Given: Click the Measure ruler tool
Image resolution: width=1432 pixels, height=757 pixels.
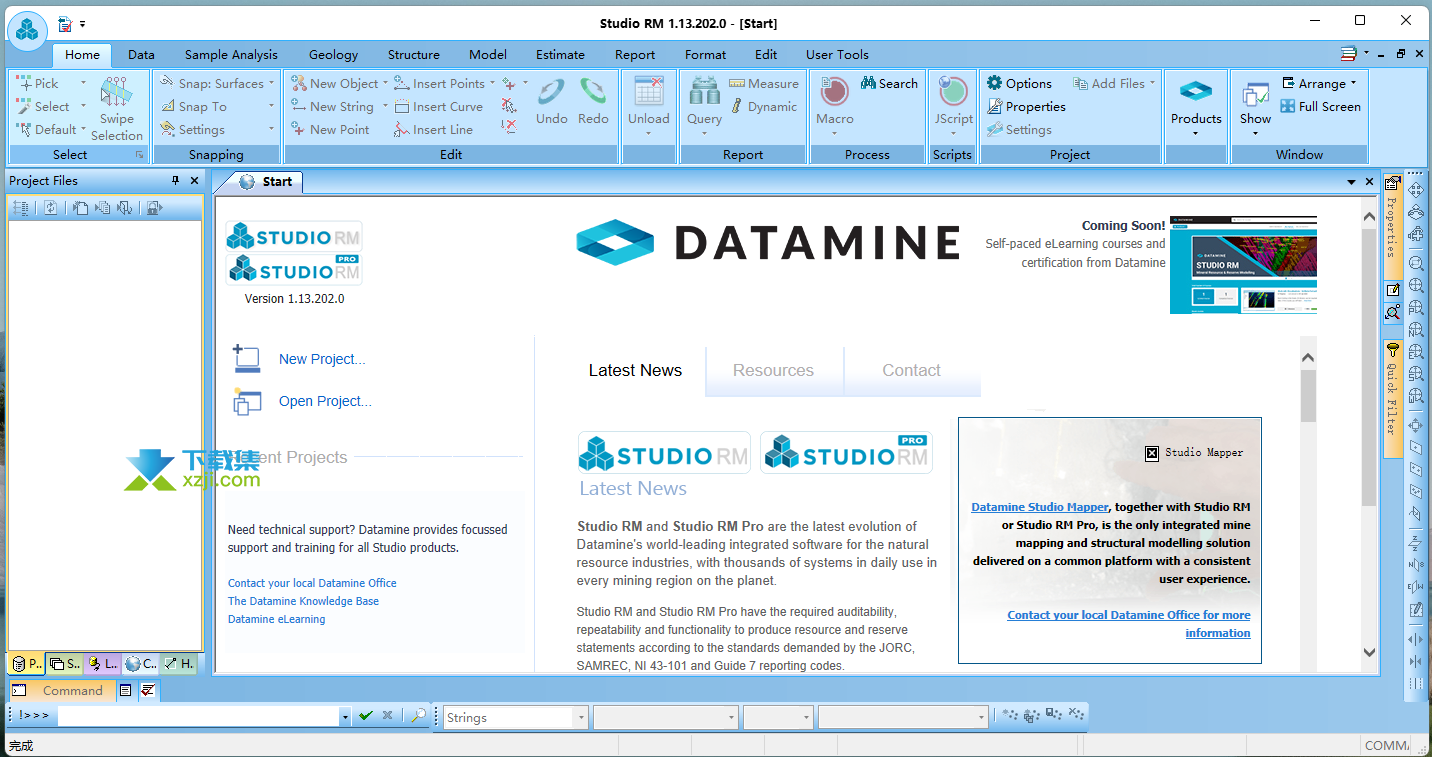Looking at the screenshot, I should [x=764, y=84].
